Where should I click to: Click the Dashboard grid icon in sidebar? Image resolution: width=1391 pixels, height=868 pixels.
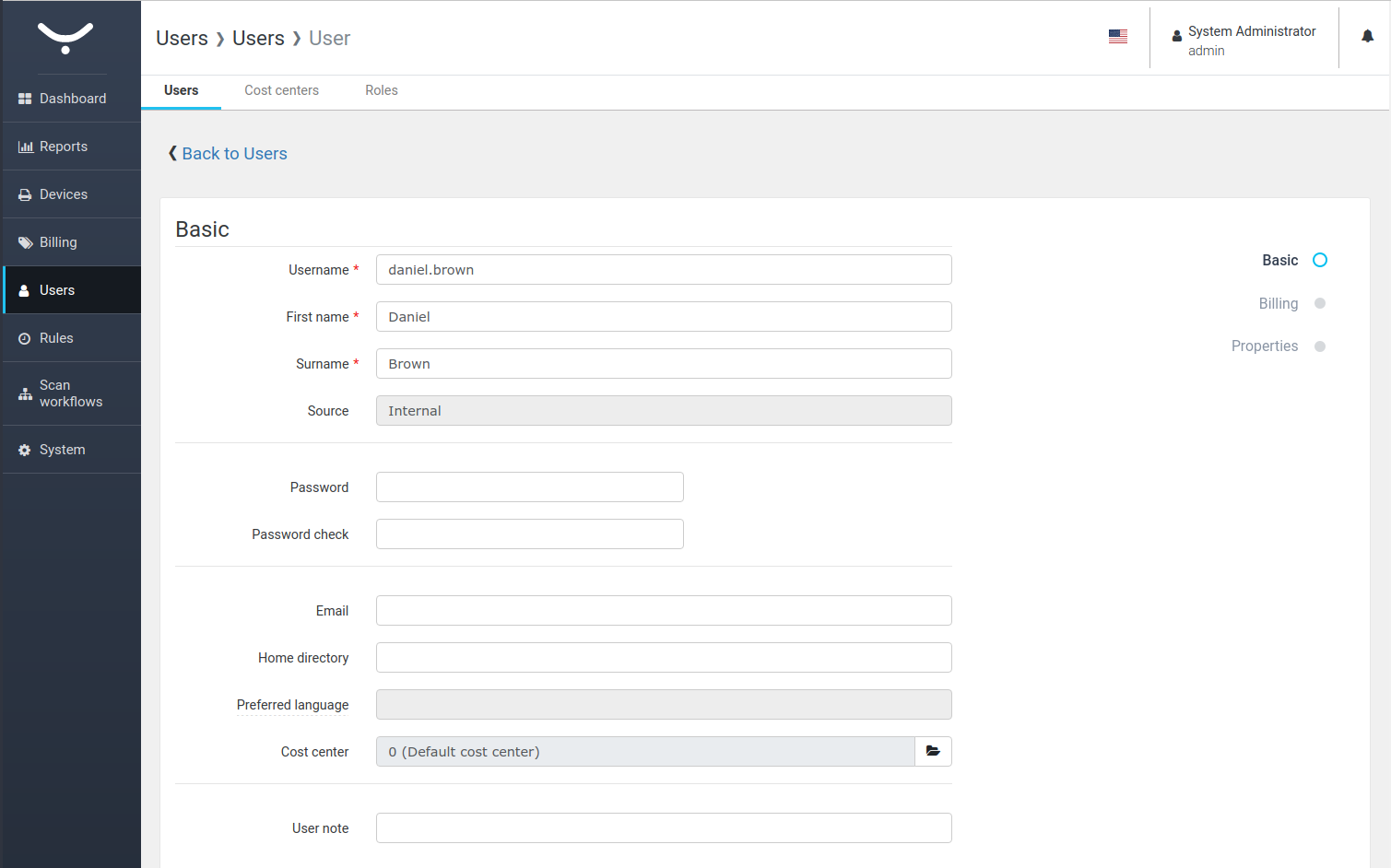click(x=25, y=99)
